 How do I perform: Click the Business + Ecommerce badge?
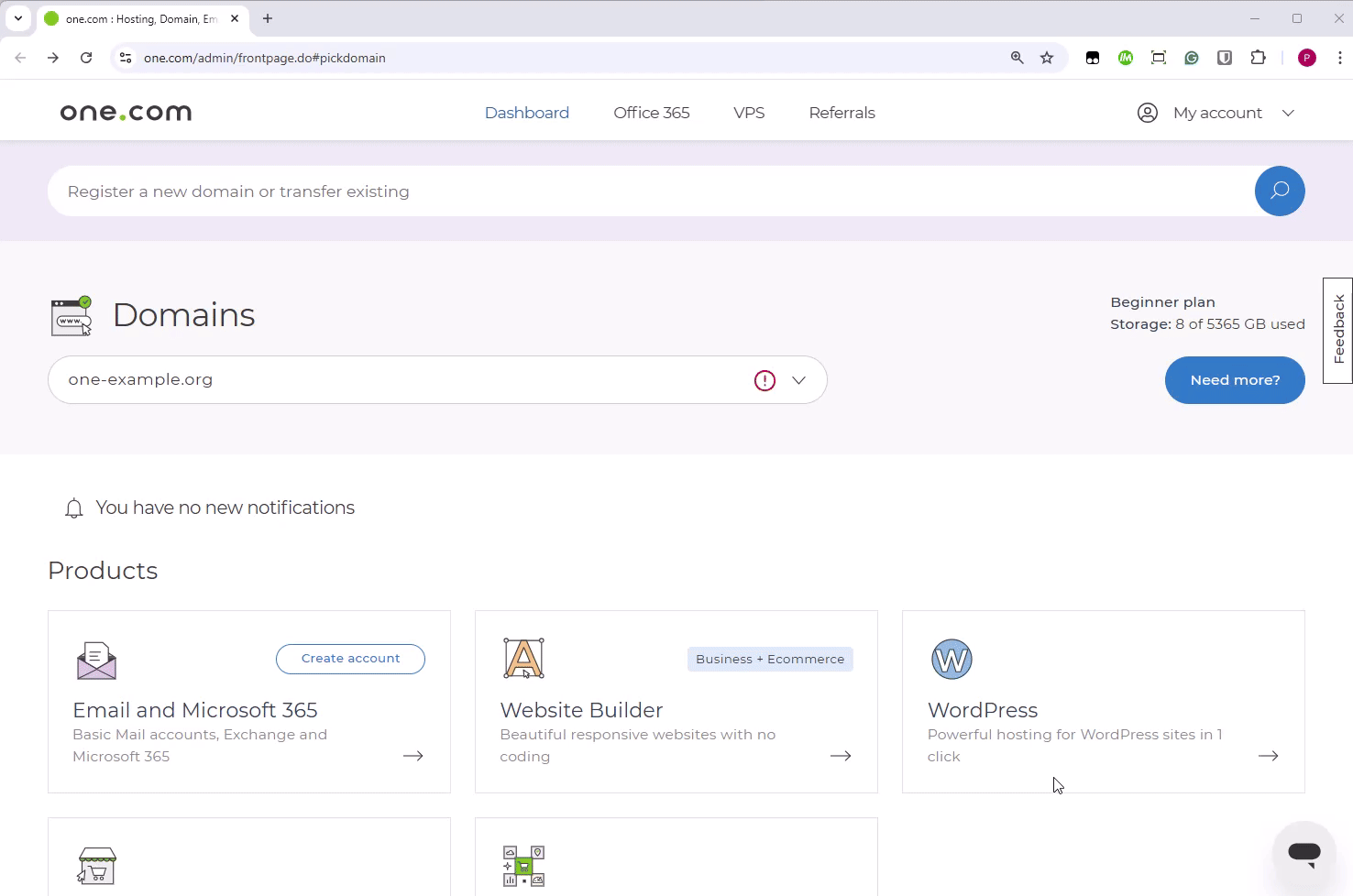(x=770, y=659)
